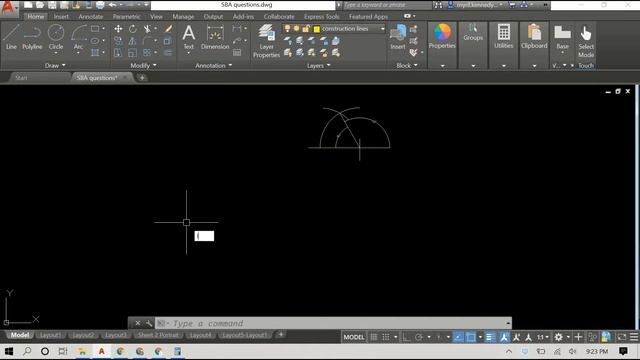Click the Insert block icon
The width and height of the screenshot is (640, 360).
click(398, 37)
